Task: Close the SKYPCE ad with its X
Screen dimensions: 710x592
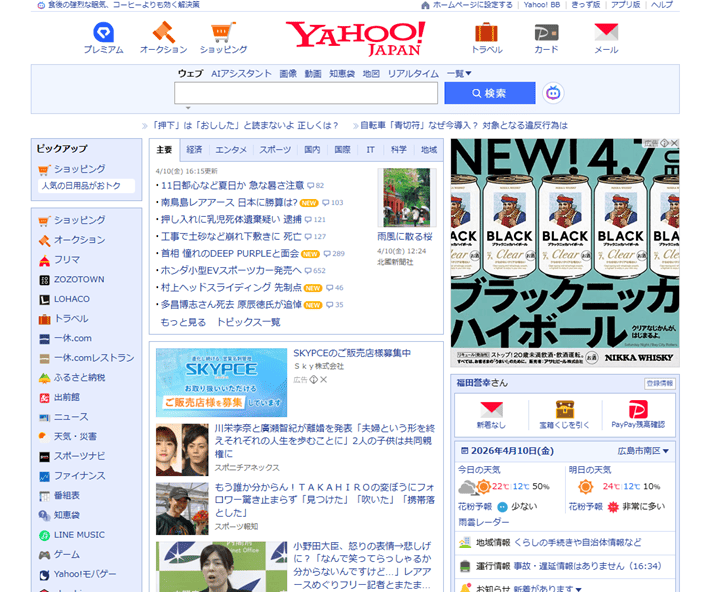Action: [x=323, y=380]
